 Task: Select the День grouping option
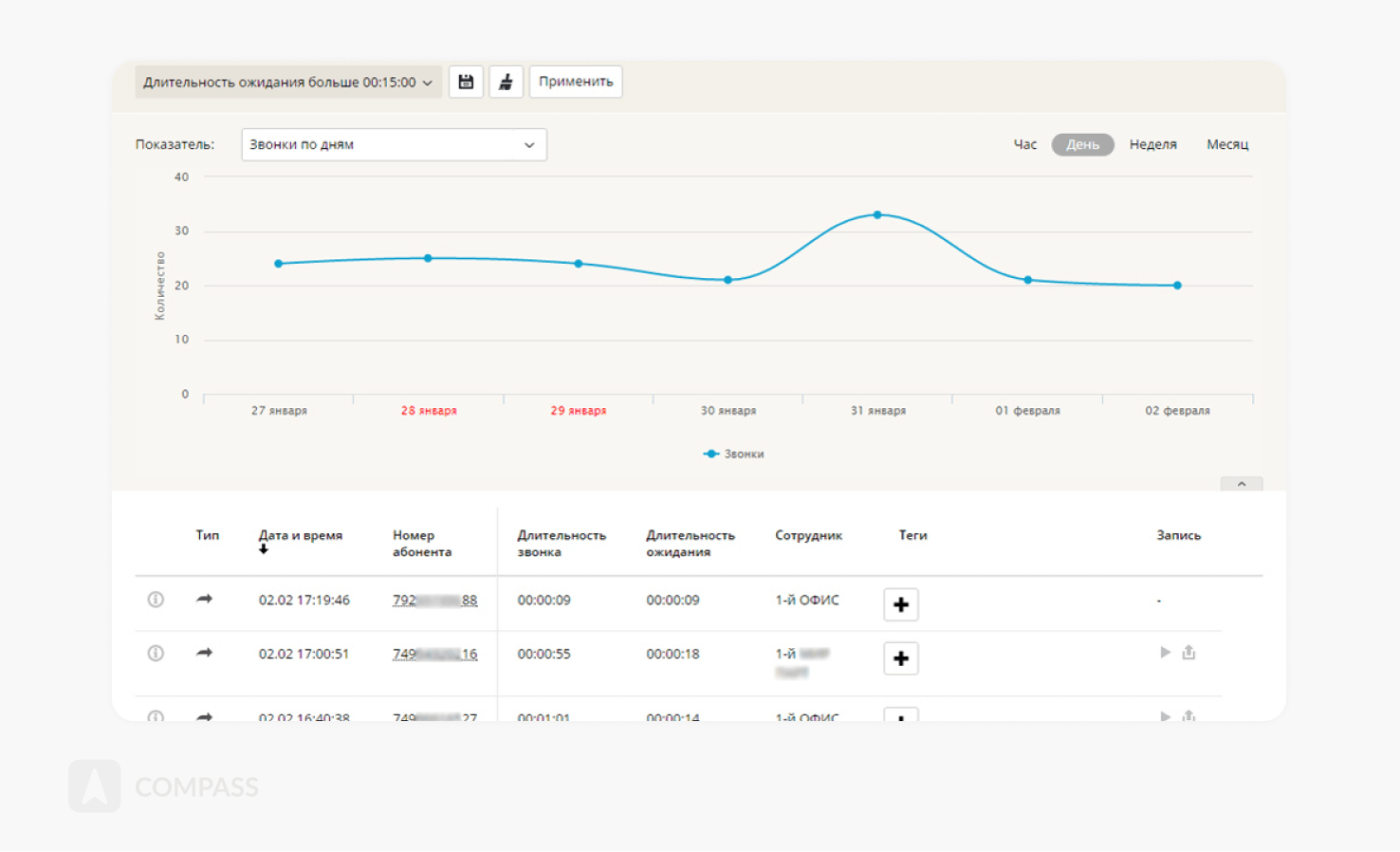[1082, 145]
